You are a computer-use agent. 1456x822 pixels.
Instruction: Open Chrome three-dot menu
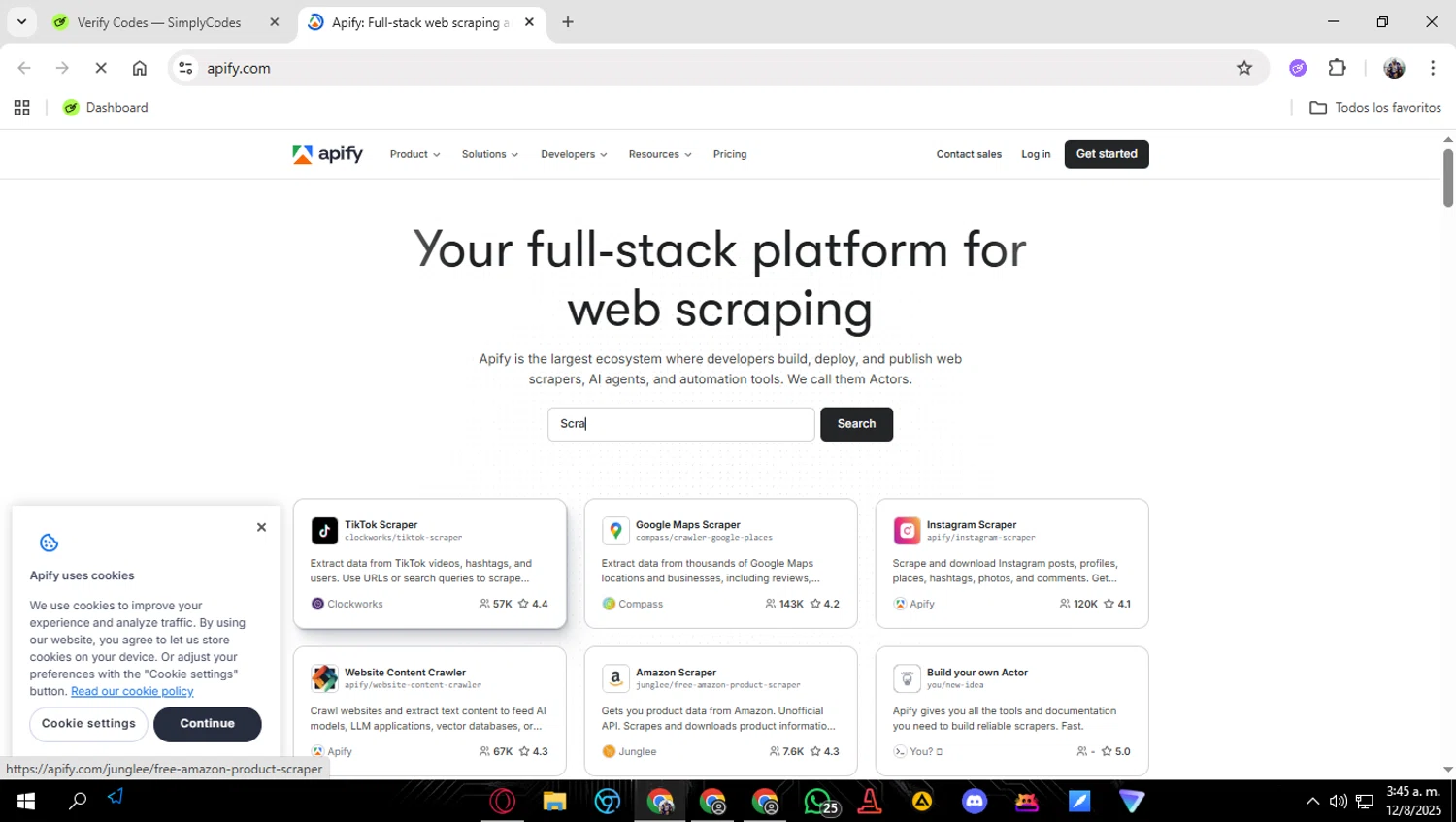point(1433,68)
